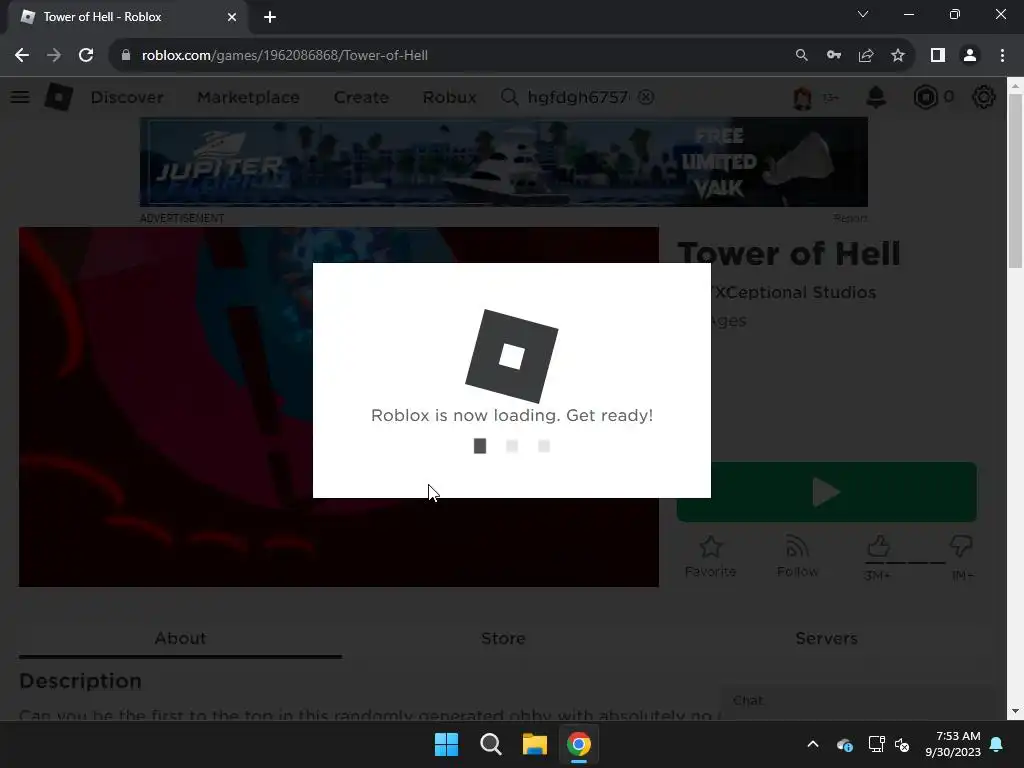Click the Chrome taskbar icon
Screen dimensions: 1024x768
click(x=579, y=744)
